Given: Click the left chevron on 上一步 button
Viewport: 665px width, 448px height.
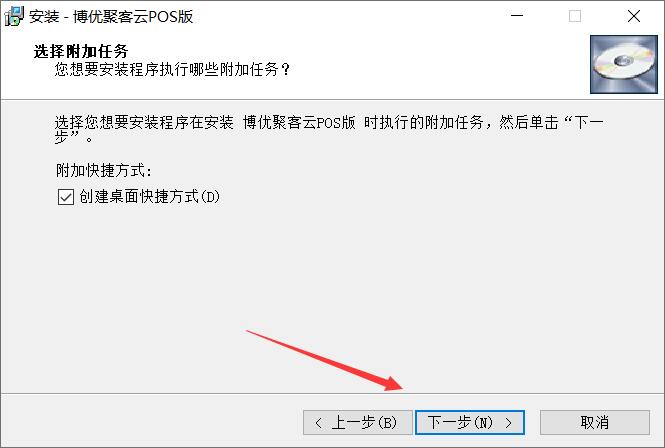Looking at the screenshot, I should [319, 423].
